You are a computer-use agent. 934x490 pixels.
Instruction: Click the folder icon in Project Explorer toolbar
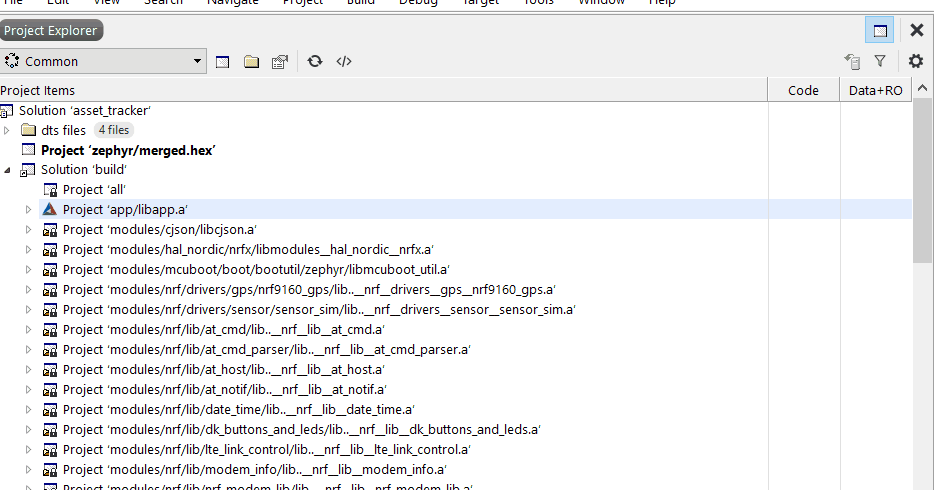pyautogui.click(x=252, y=62)
